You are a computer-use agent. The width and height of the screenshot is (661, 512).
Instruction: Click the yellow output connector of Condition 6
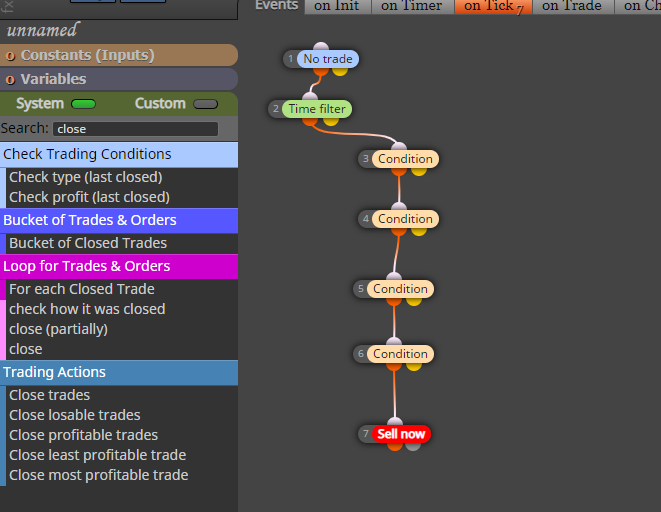pyautogui.click(x=414, y=366)
